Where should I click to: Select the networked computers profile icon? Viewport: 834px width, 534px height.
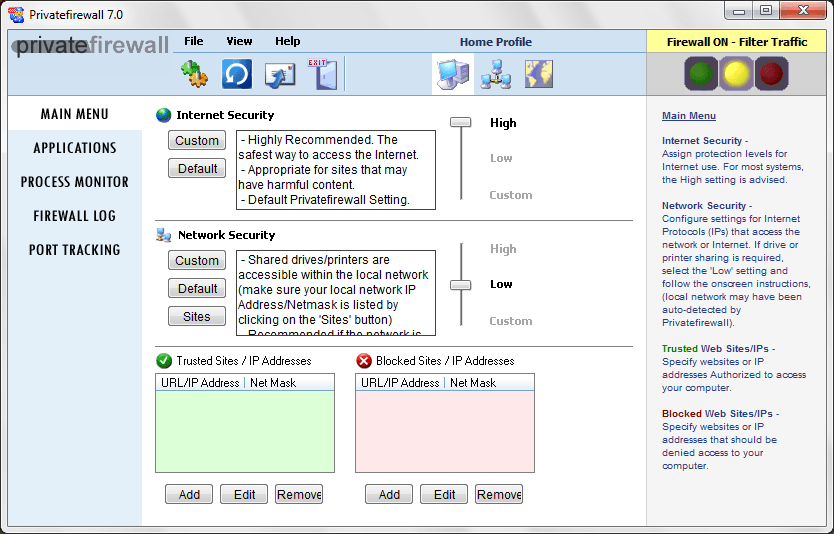[x=496, y=74]
